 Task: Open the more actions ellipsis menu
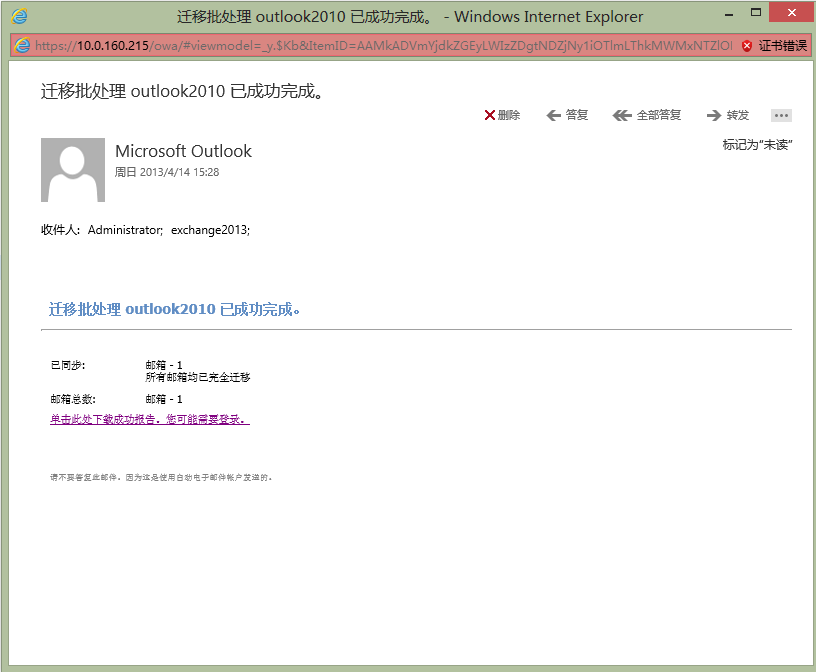coord(781,116)
